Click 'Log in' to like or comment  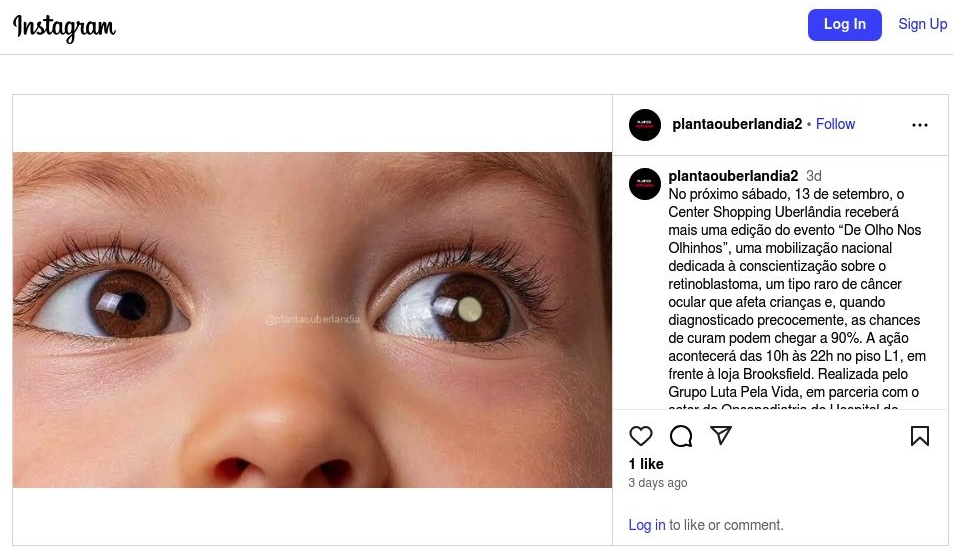[647, 525]
